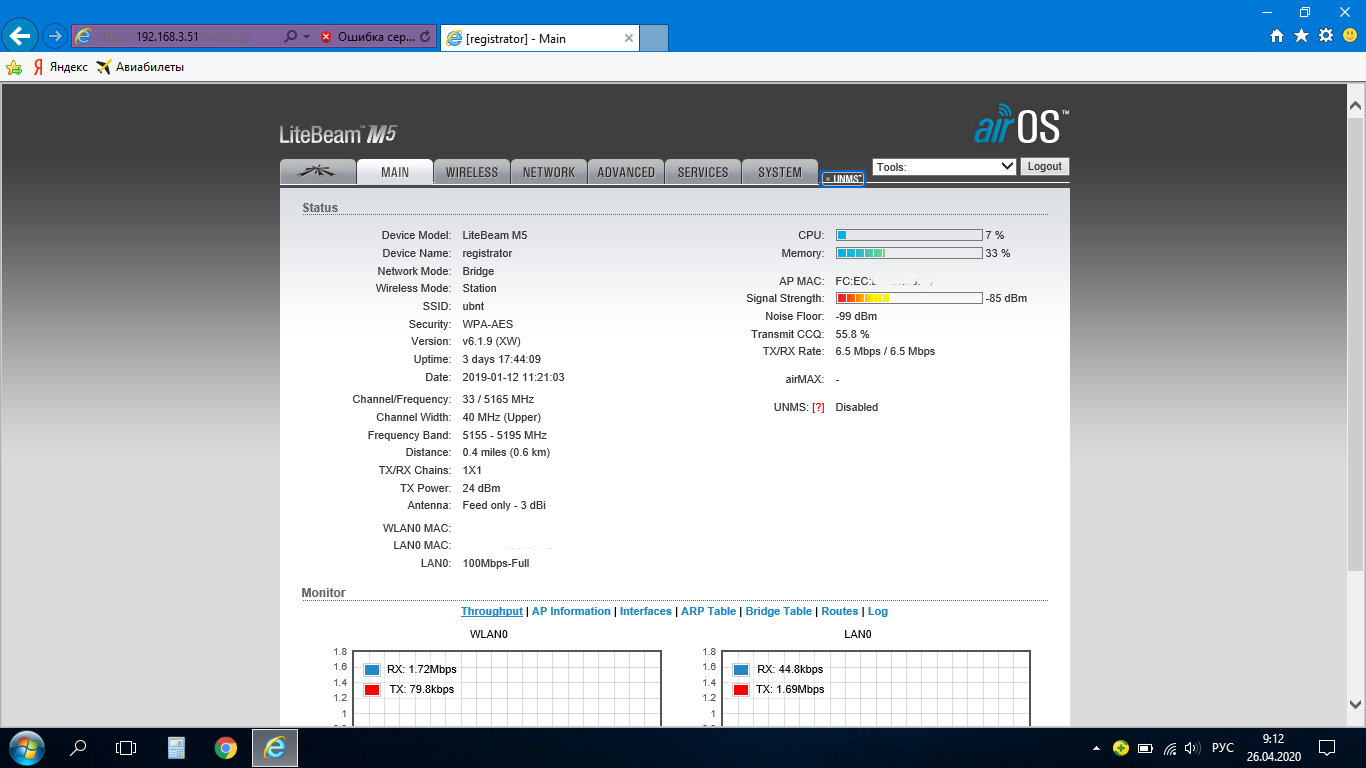The height and width of the screenshot is (768, 1366).
Task: Click the UNMS help question mark
Action: click(x=818, y=408)
